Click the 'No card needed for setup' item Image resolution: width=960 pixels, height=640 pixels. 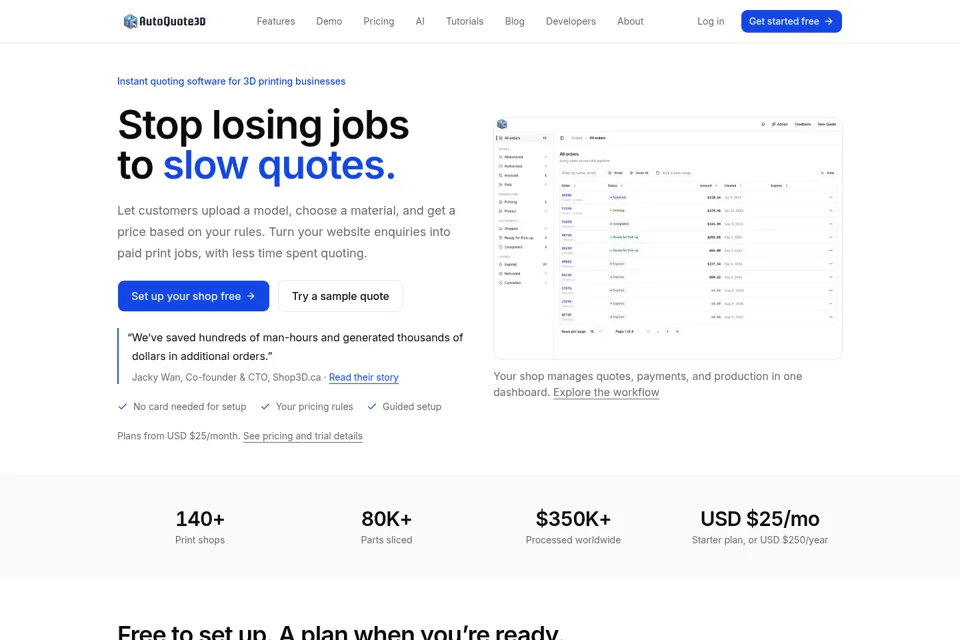[x=182, y=407]
